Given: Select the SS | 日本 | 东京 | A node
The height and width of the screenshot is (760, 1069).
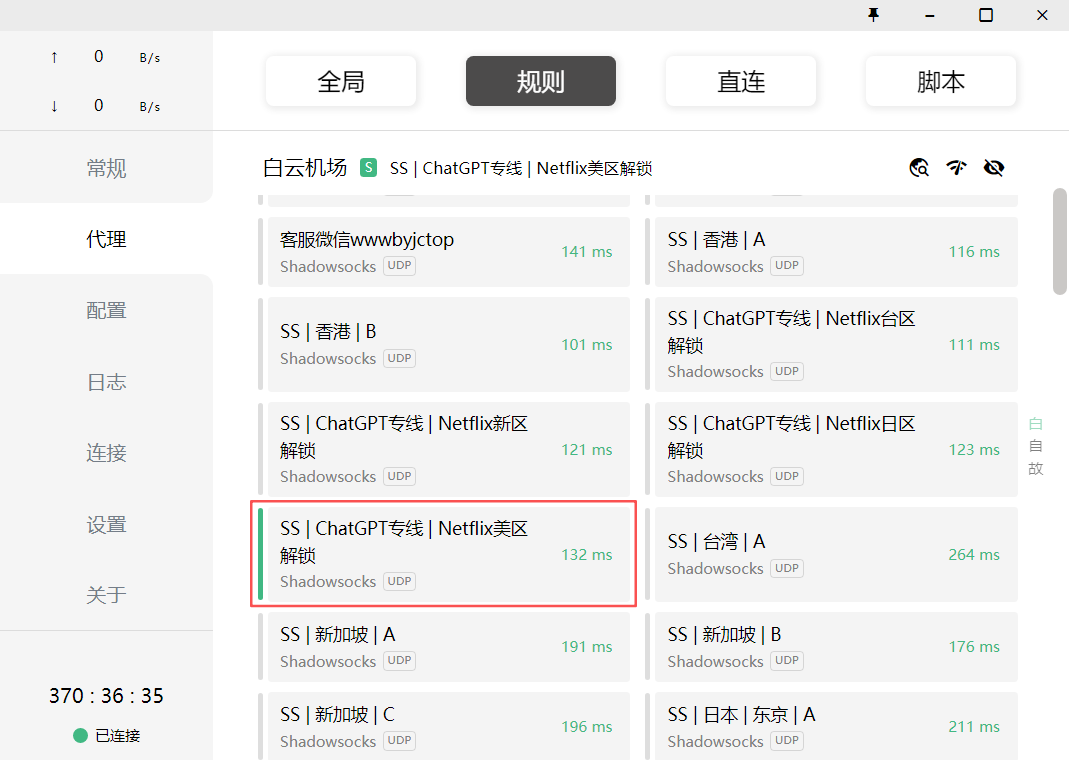Looking at the screenshot, I should tap(836, 726).
